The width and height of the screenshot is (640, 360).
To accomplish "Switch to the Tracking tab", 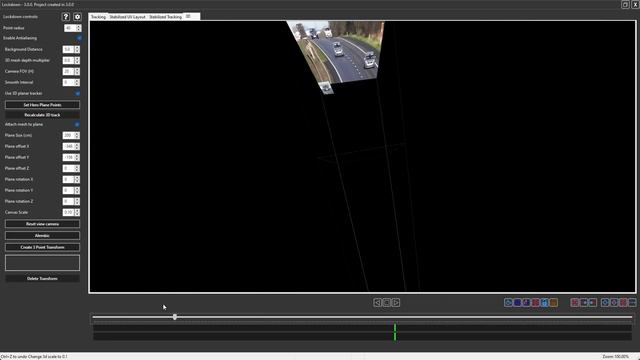I will [98, 17].
